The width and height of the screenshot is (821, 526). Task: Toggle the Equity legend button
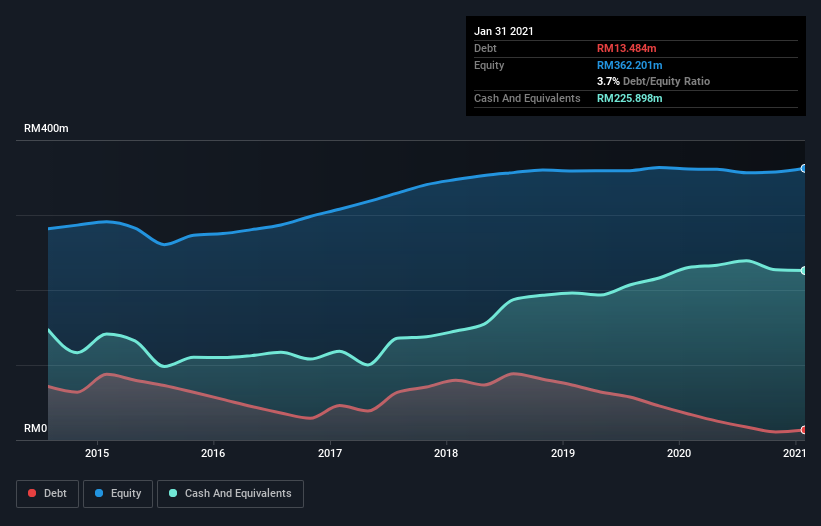point(118,493)
